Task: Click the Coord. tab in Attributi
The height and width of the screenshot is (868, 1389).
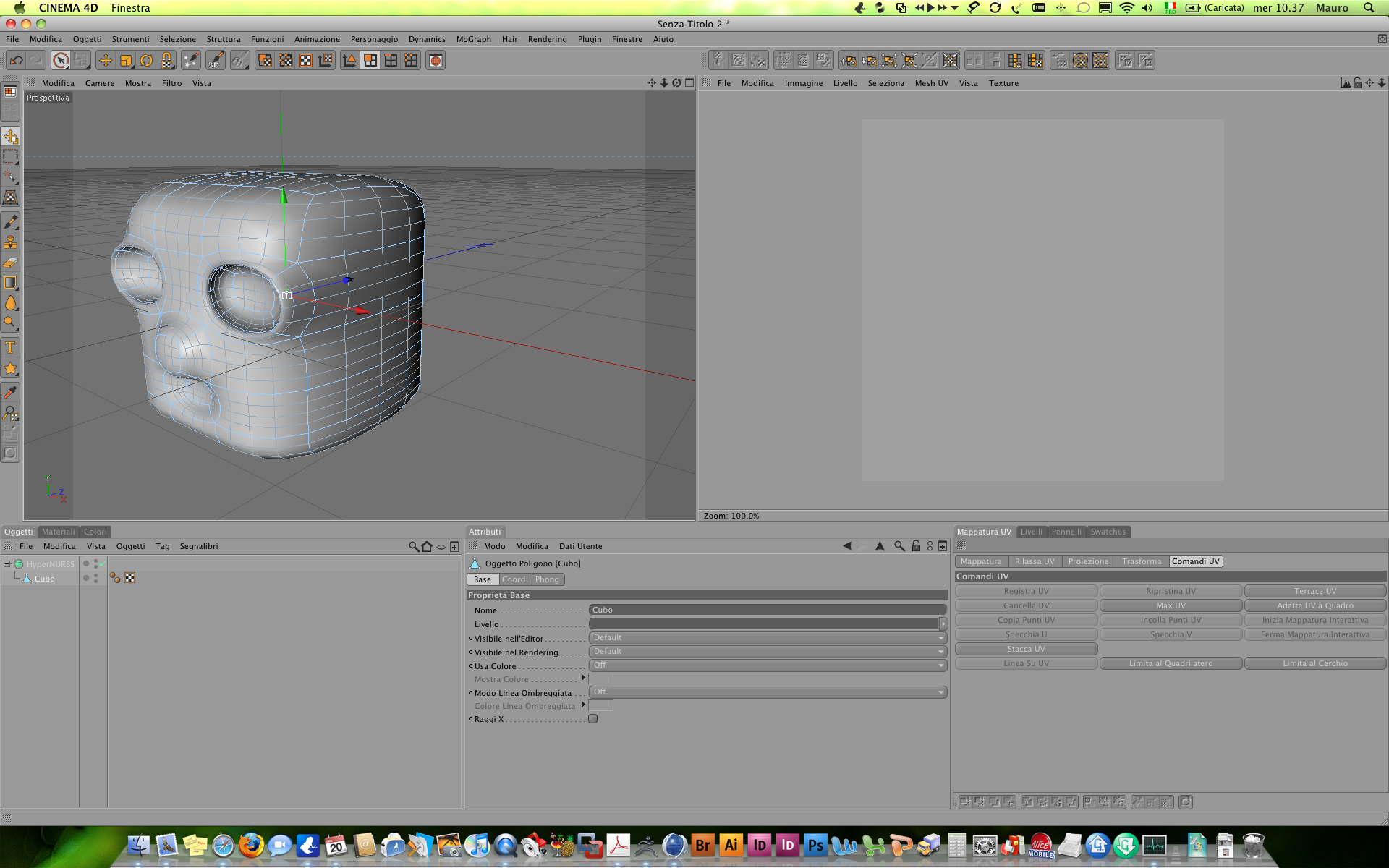Action: (514, 579)
